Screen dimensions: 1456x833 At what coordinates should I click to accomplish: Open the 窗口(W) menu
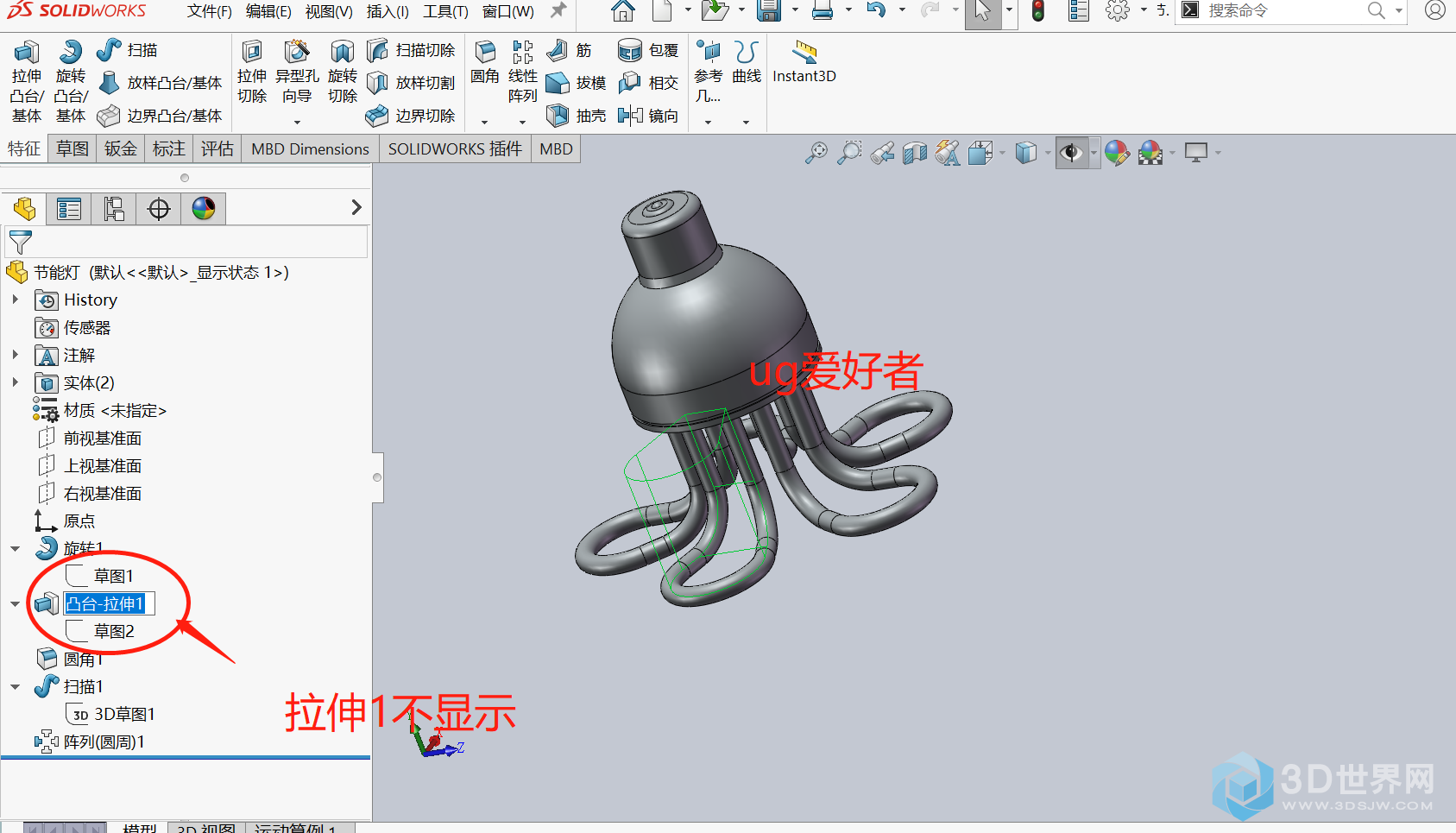click(x=507, y=11)
